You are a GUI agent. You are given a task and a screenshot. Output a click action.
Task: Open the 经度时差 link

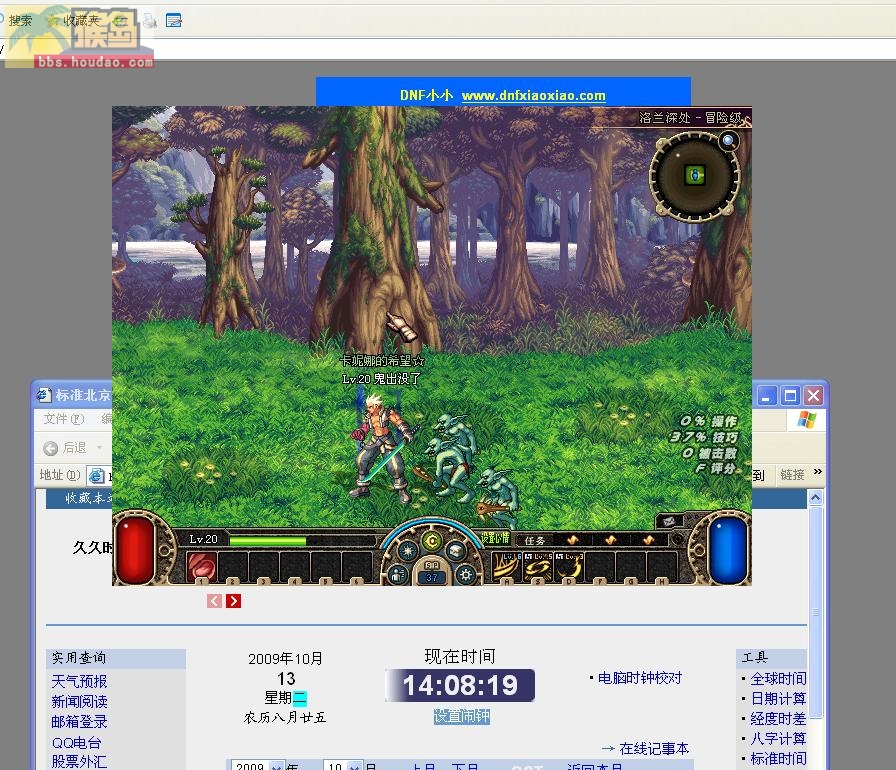point(778,719)
